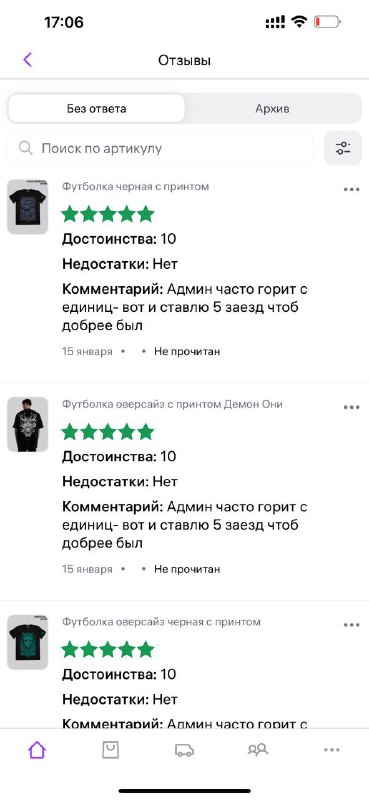Select the Без ответа tab
This screenshot has width=369, height=800.
96,109
